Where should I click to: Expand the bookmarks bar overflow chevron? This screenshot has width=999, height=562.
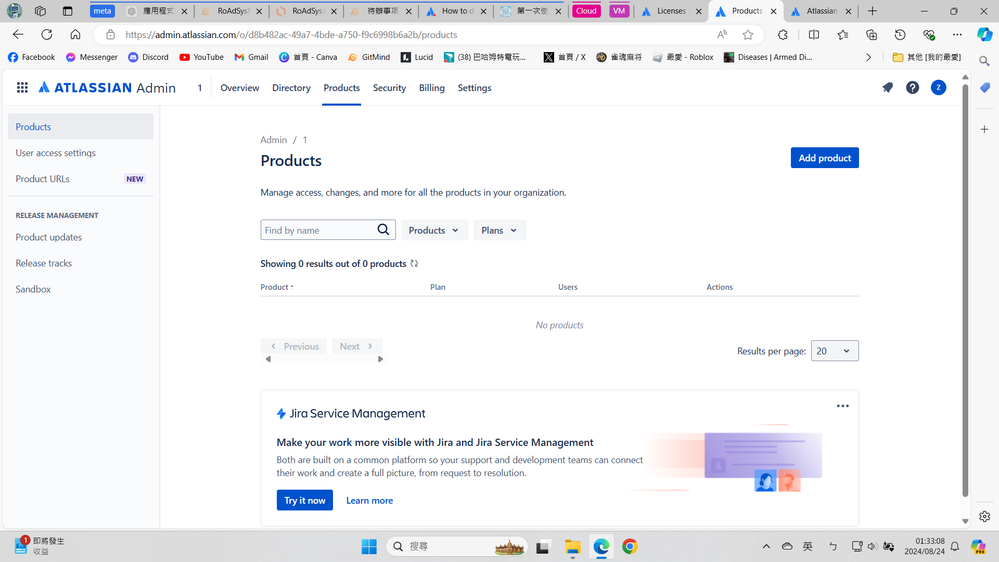(868, 57)
